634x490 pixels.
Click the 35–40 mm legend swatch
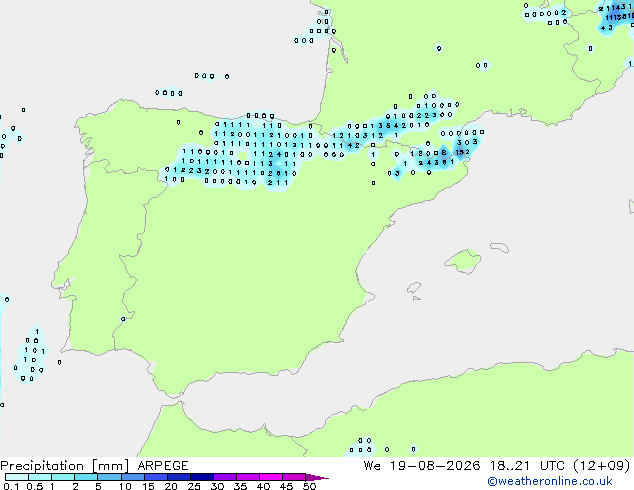point(247,477)
